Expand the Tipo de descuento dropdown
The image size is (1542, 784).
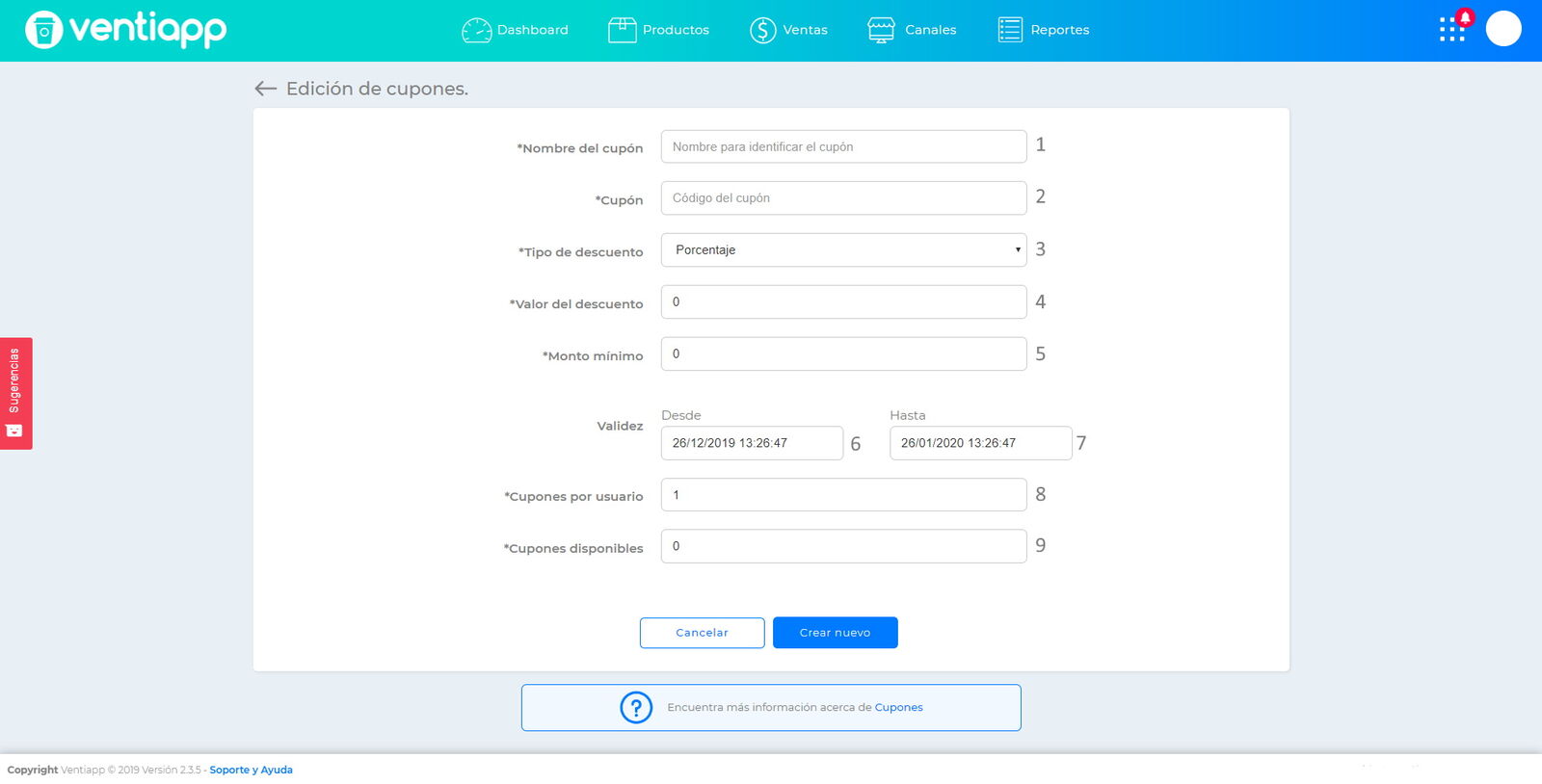[843, 250]
